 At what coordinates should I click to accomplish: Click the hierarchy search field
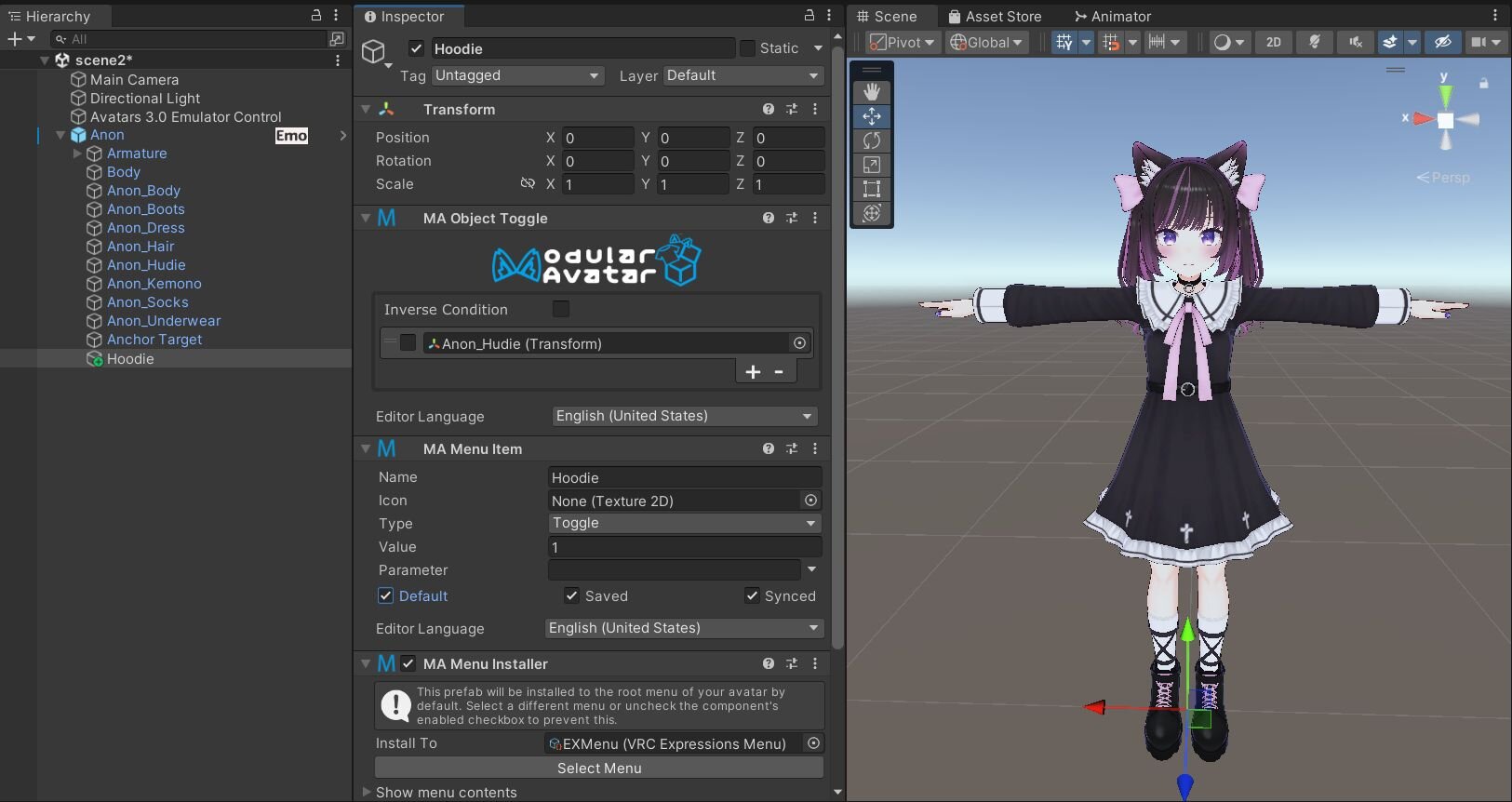pyautogui.click(x=189, y=39)
